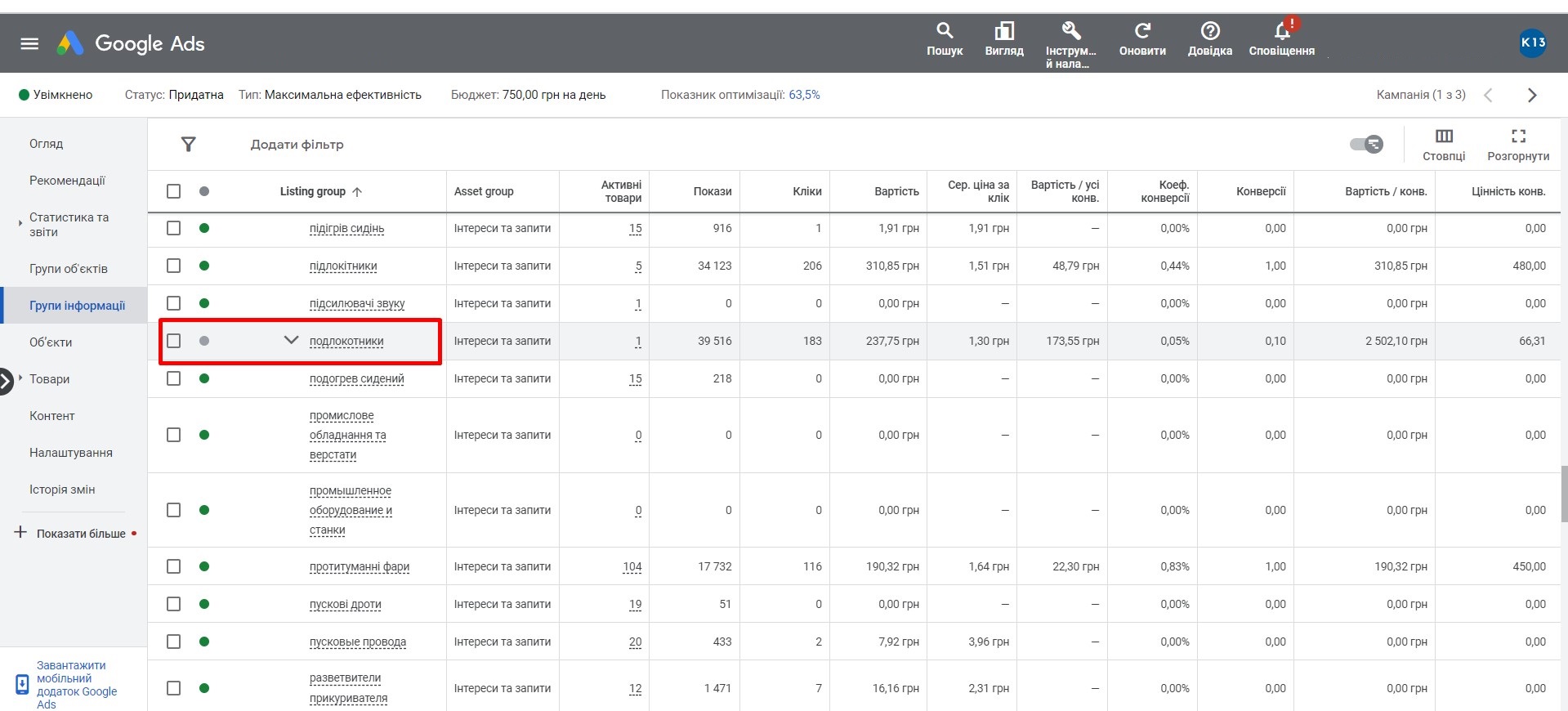Click Розгорнути to expand the table
The width and height of the screenshot is (1568, 711).
(x=1518, y=145)
